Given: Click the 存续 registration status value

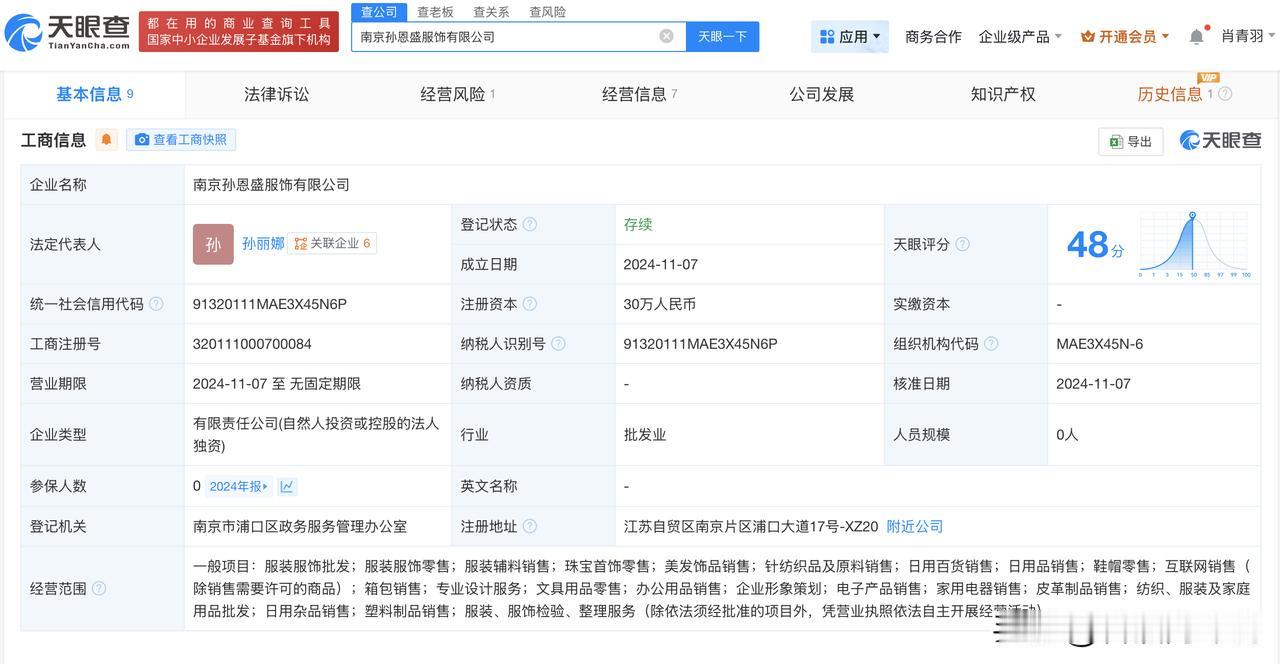Looking at the screenshot, I should [x=638, y=224].
